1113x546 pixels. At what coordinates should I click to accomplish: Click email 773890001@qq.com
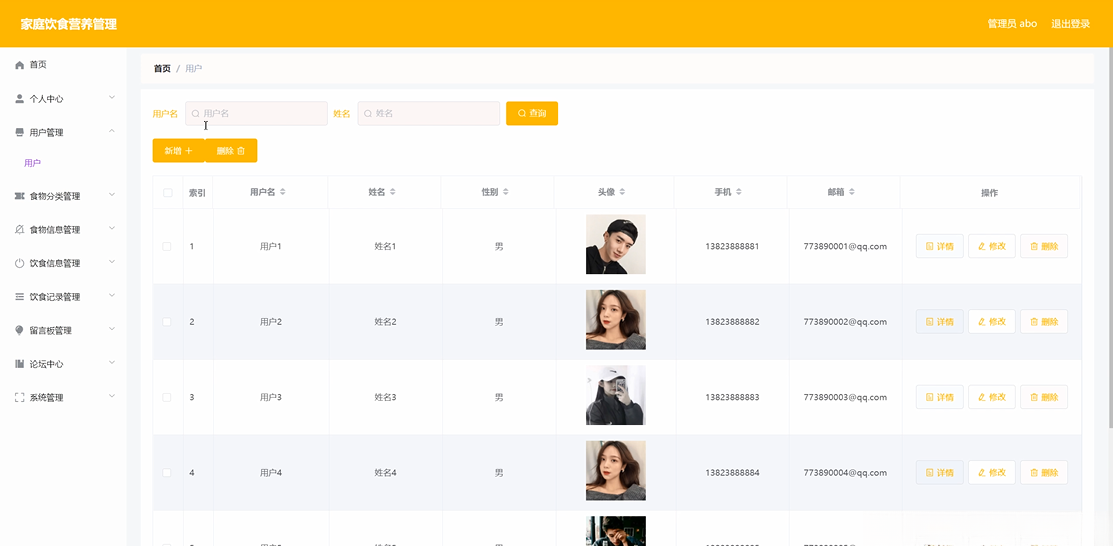[x=845, y=246]
